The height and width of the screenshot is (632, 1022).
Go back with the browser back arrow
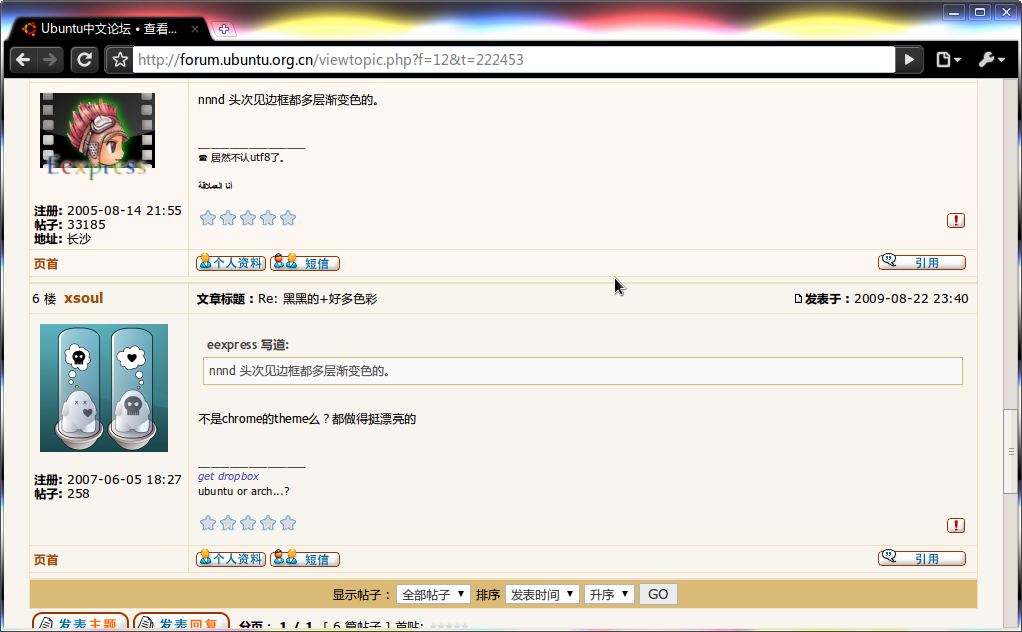tap(23, 60)
